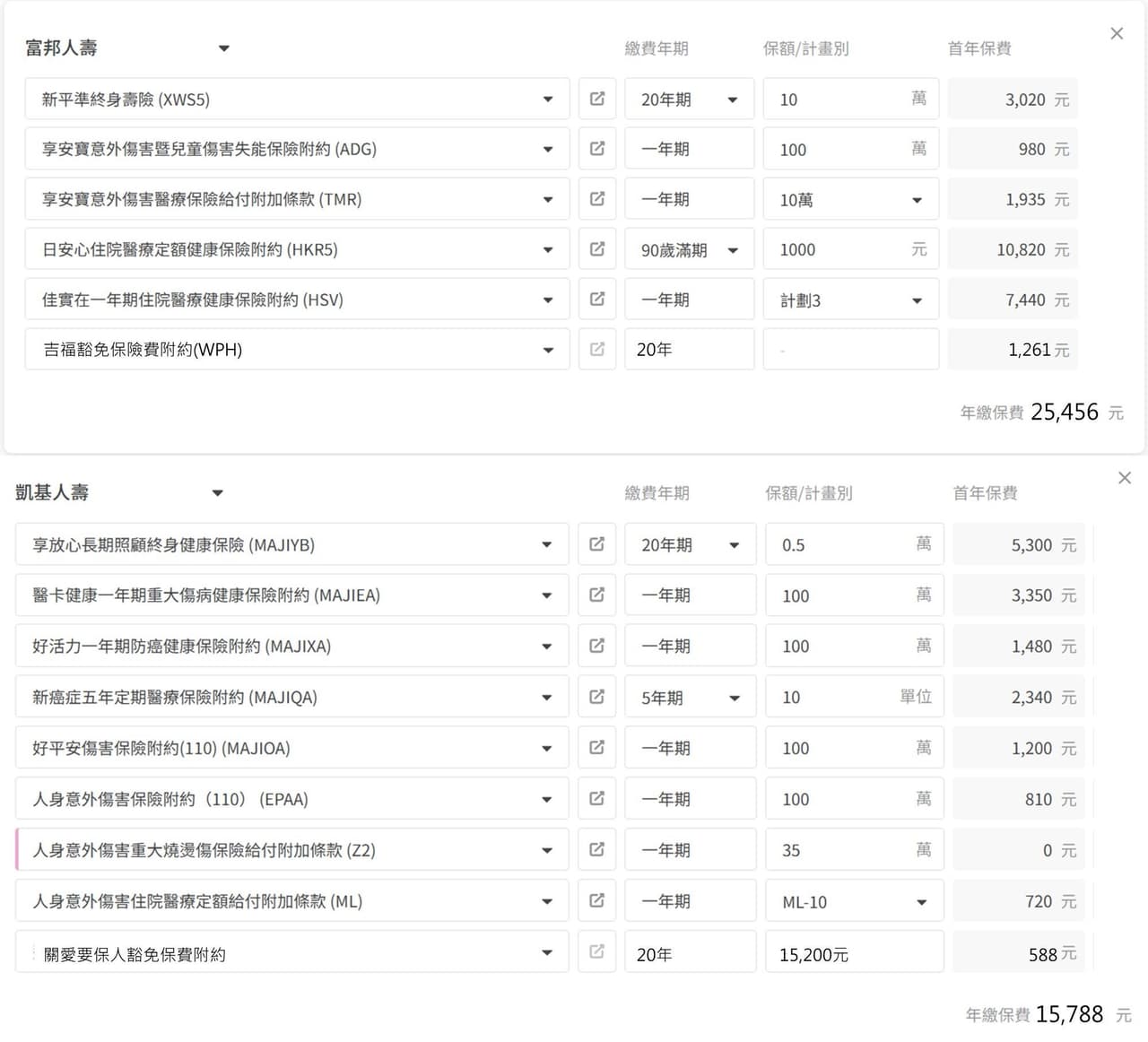Open external link for 新癌症五年定期 (MAJIQA)
The height and width of the screenshot is (1042, 1148).
596,697
